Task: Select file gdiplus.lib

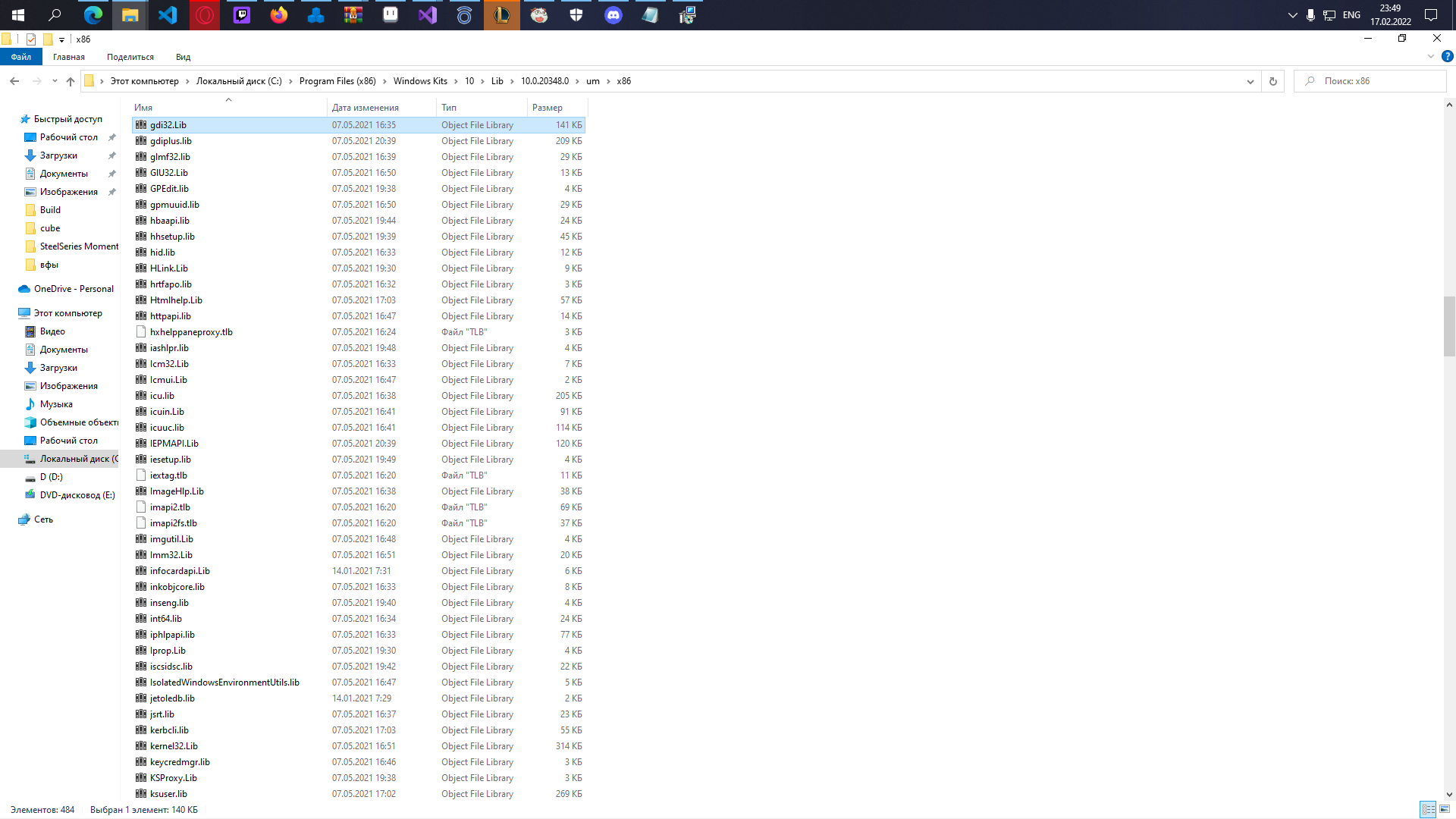Action: 358,141
